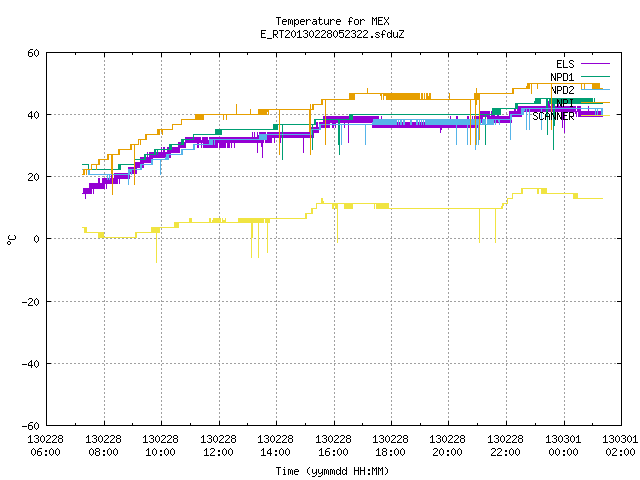Click the x-axis tick 130228 20:00
Image resolution: width=640 pixels, height=480 pixels.
(x=448, y=445)
